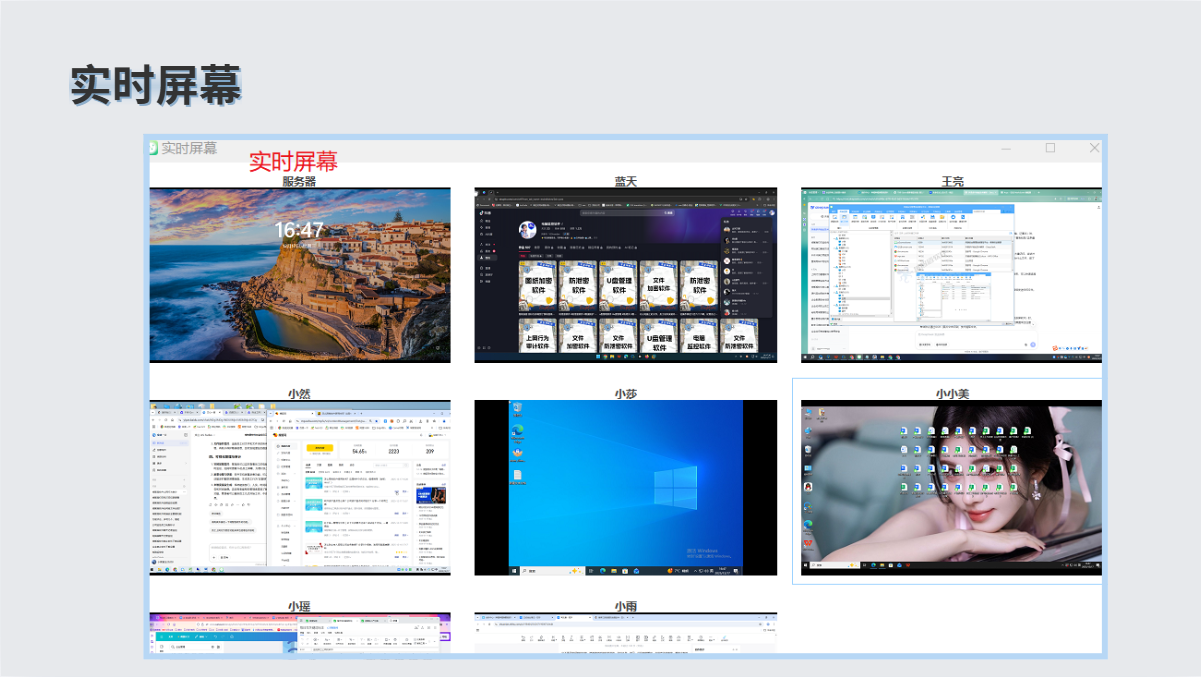Open the Recycle Bin icon on 小莎's desktop
The image size is (1201, 677).
point(517,409)
